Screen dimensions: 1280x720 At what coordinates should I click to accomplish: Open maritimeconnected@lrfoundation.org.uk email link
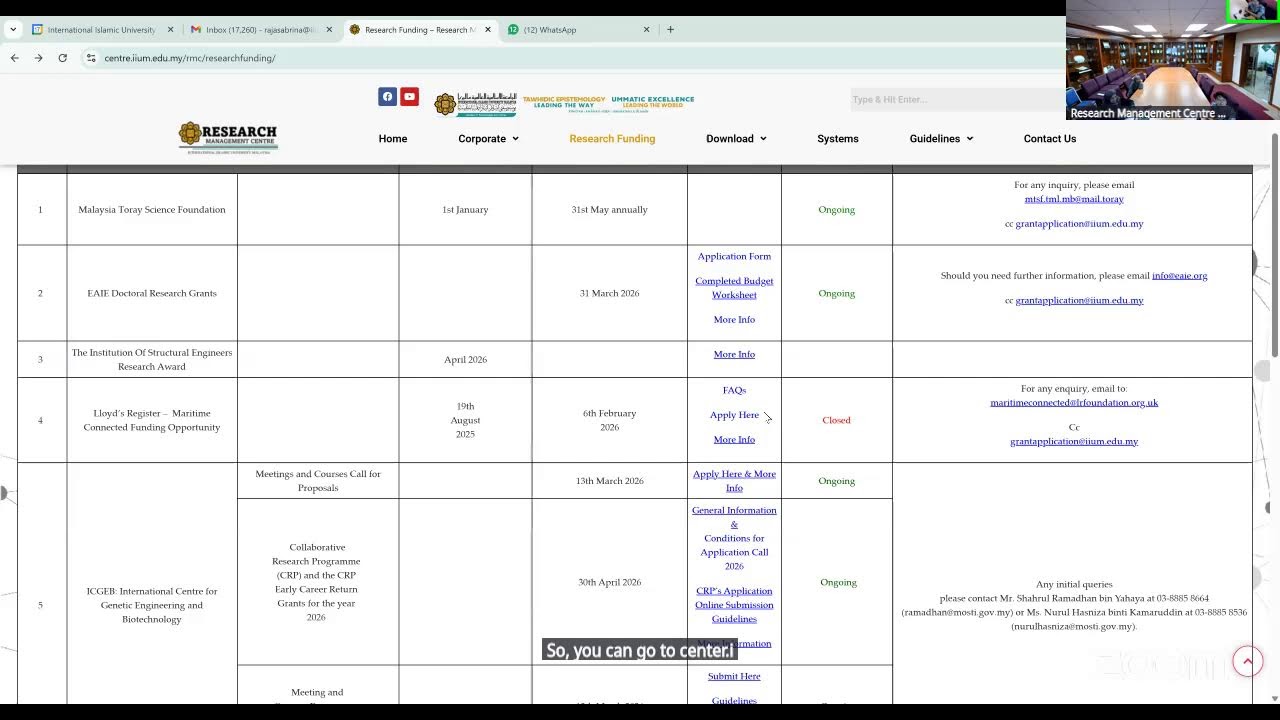point(1074,403)
